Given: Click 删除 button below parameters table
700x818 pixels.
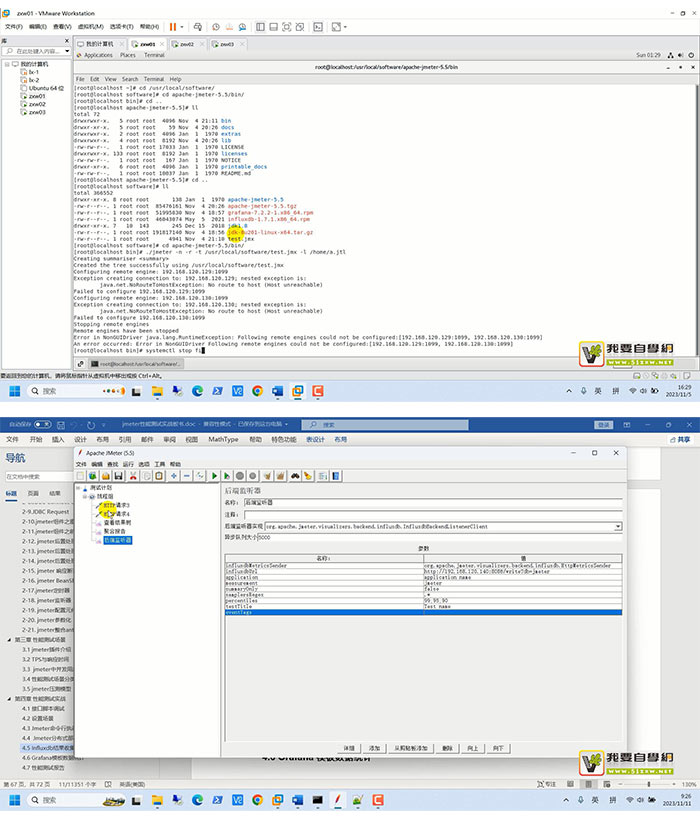Looking at the screenshot, I should [x=448, y=748].
